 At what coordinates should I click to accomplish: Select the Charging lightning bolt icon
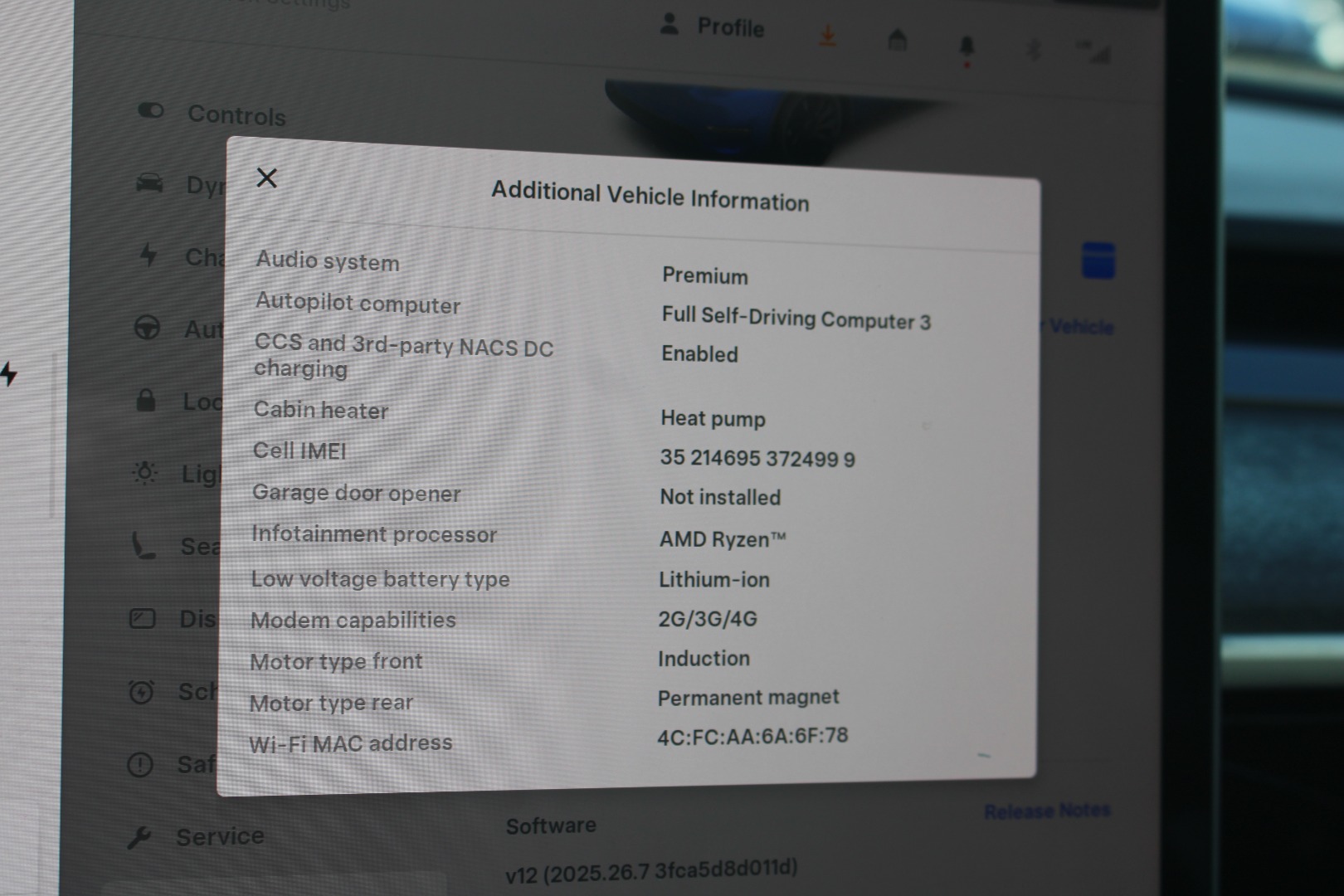pyautogui.click(x=149, y=255)
